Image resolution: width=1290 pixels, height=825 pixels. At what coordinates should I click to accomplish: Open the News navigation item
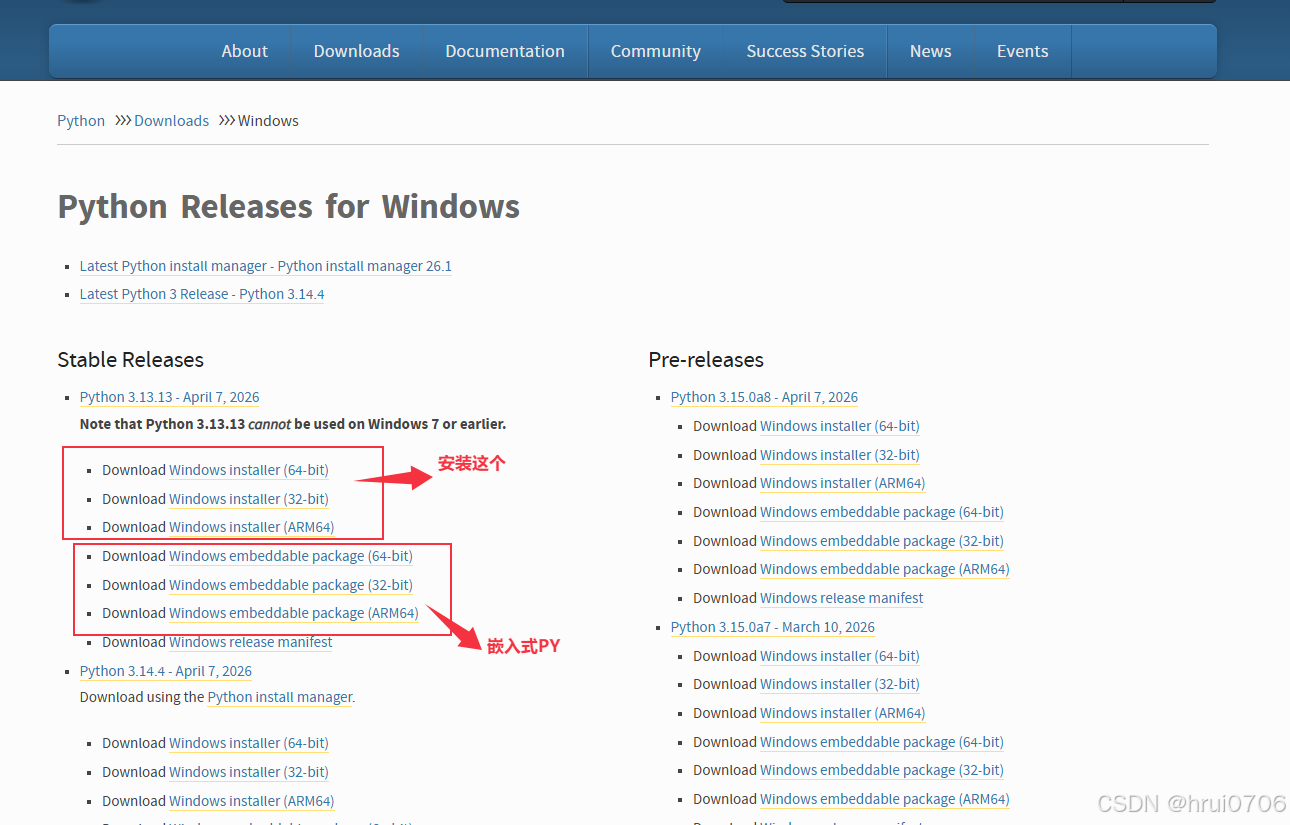930,51
